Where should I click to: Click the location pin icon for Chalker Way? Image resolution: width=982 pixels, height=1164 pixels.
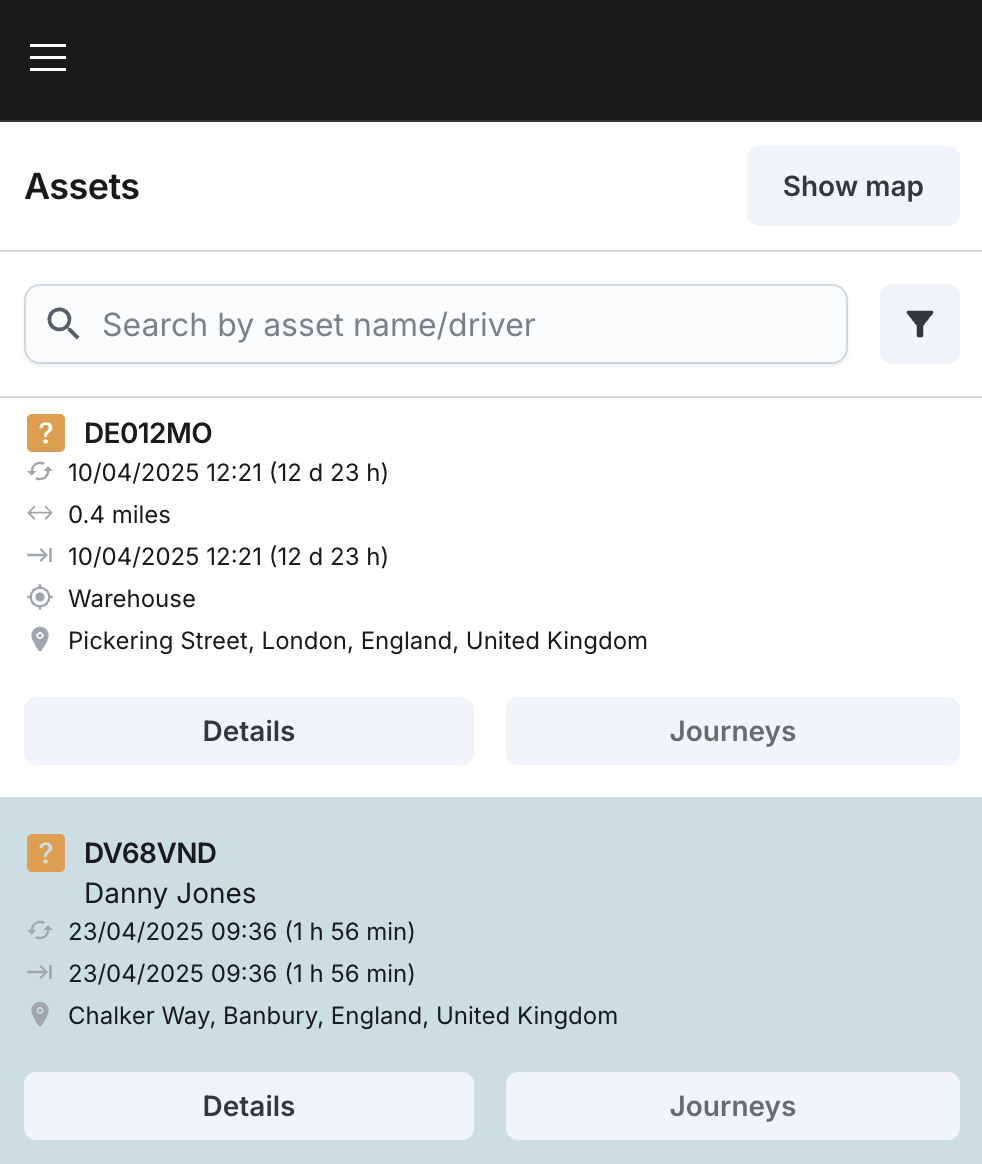(40, 1015)
